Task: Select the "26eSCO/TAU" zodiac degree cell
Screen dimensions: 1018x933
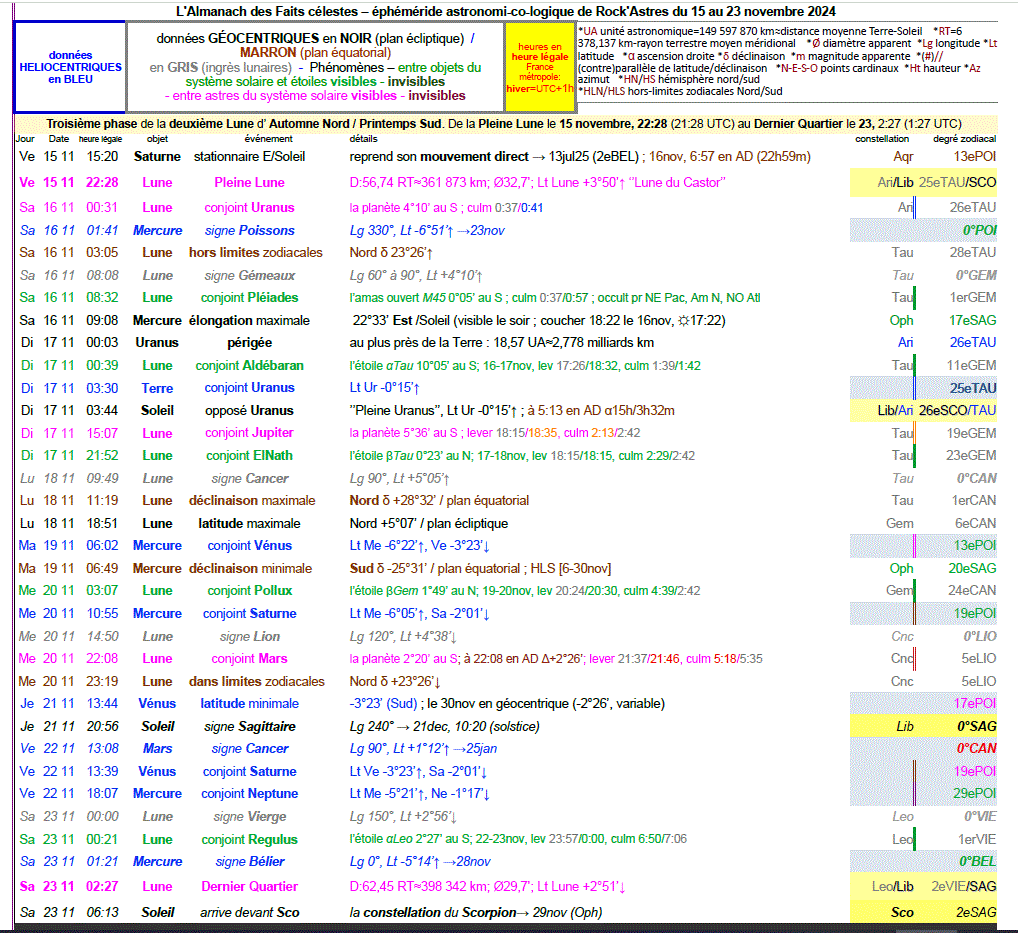Action: tap(957, 410)
